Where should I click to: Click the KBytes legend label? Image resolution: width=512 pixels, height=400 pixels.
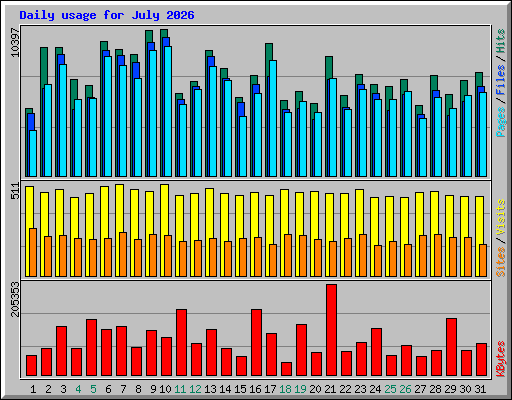click(501, 359)
